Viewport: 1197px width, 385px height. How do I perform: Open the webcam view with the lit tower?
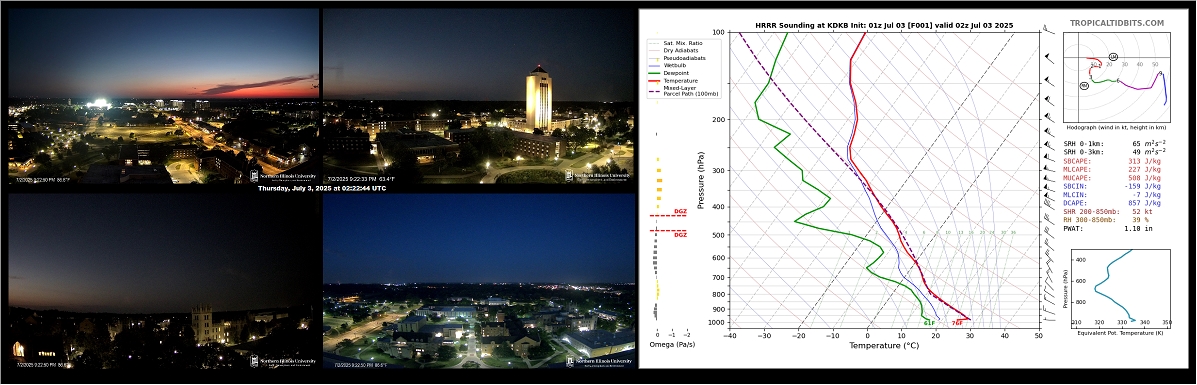click(x=478, y=96)
